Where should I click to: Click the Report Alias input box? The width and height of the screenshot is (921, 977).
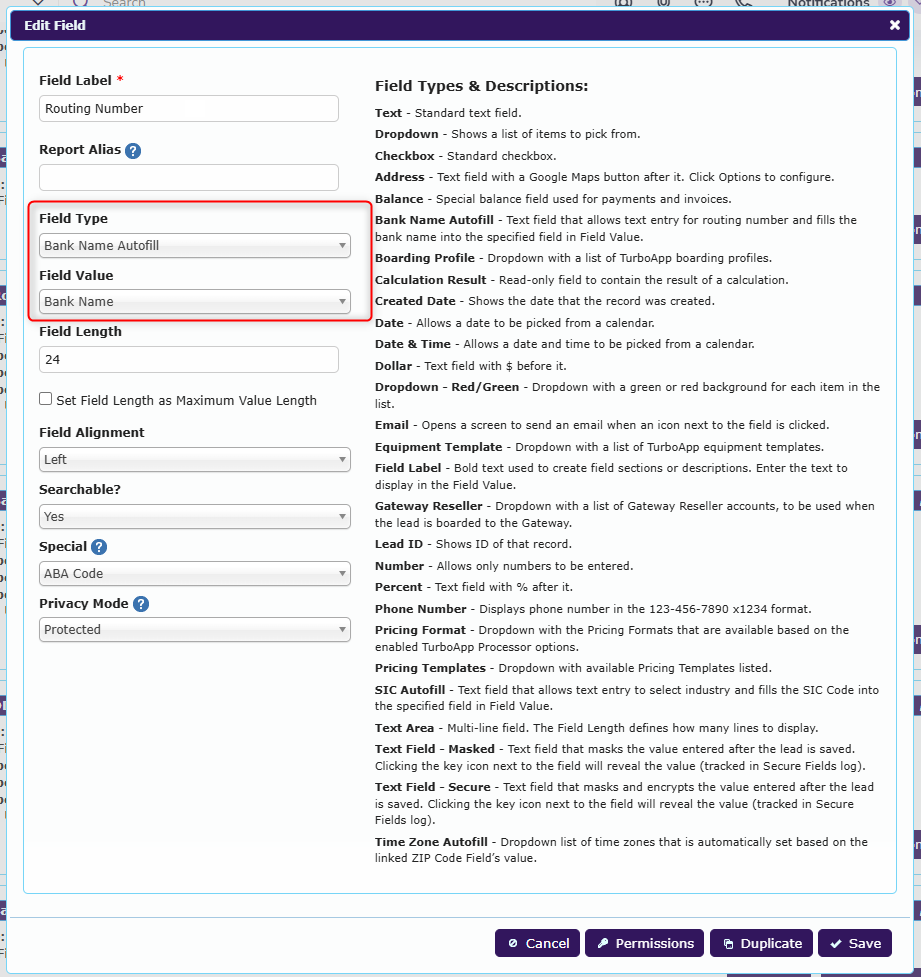pyautogui.click(x=189, y=178)
